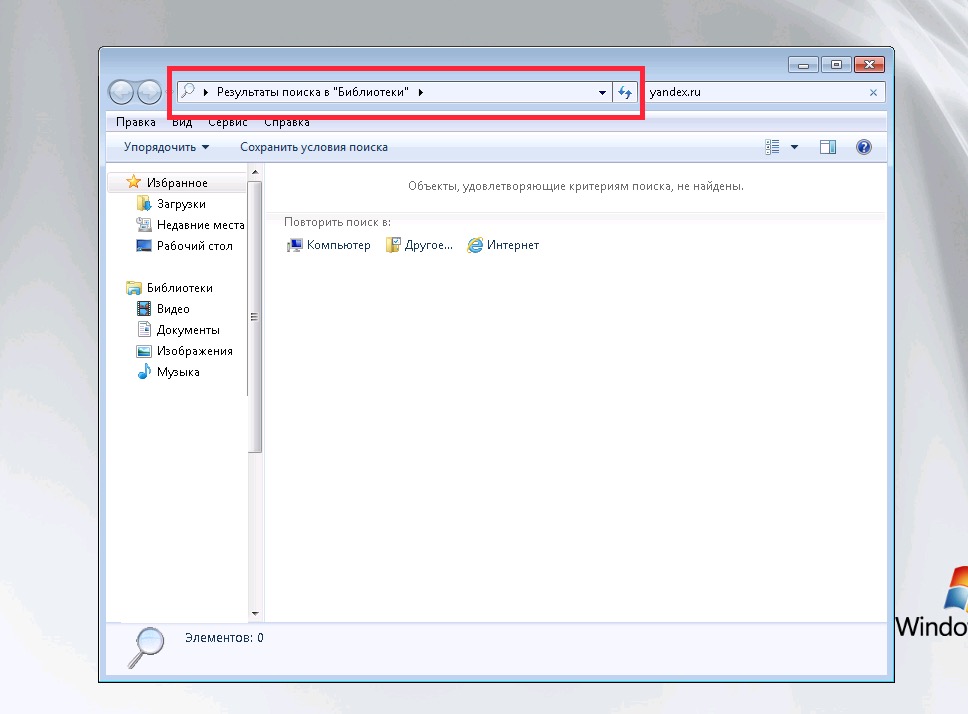
Task: Open Изображения library
Action: [x=194, y=351]
